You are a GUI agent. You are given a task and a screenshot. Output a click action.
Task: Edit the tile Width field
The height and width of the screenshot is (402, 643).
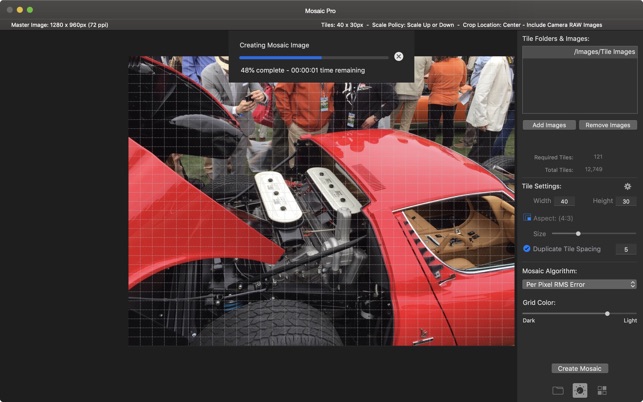pyautogui.click(x=564, y=201)
